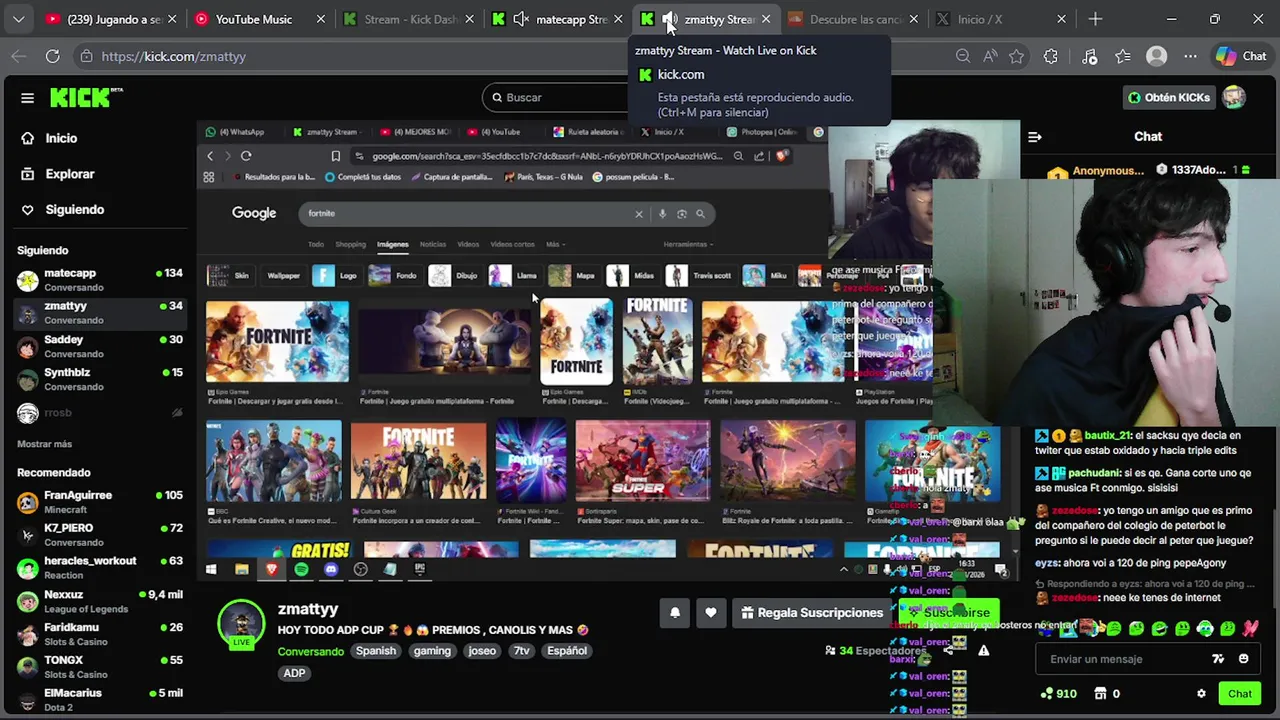This screenshot has width=1280, height=720.
Task: Open media control music icon
Action: pyautogui.click(x=1090, y=57)
